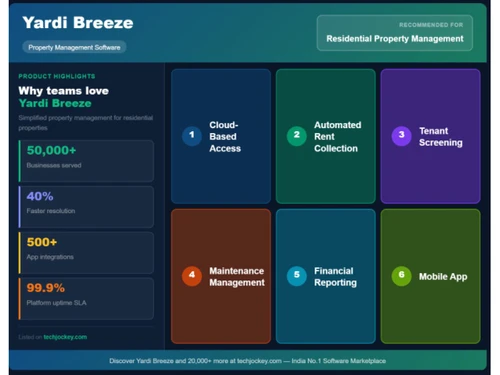Click the Why teams love heading
Screen dimensions: 500x375
pos(64,91)
